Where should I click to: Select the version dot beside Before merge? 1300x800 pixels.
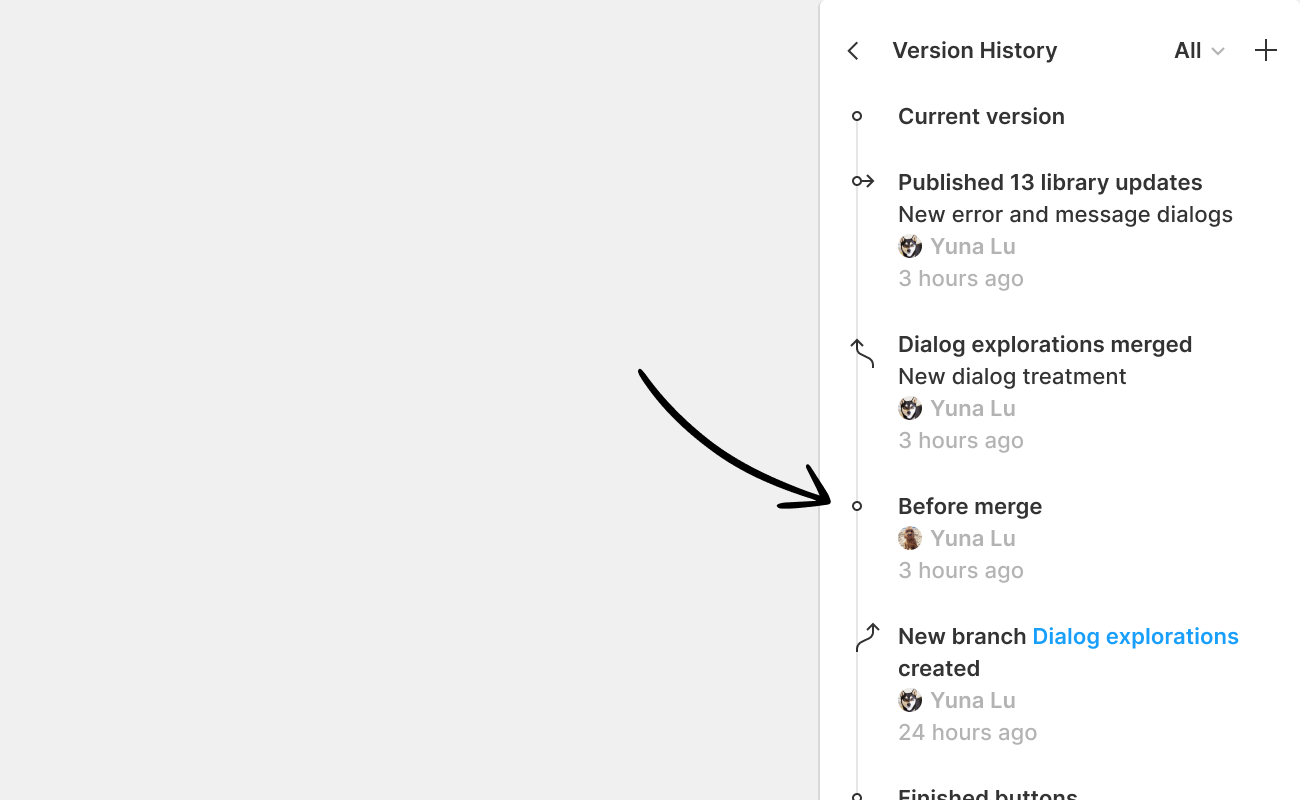(x=857, y=506)
